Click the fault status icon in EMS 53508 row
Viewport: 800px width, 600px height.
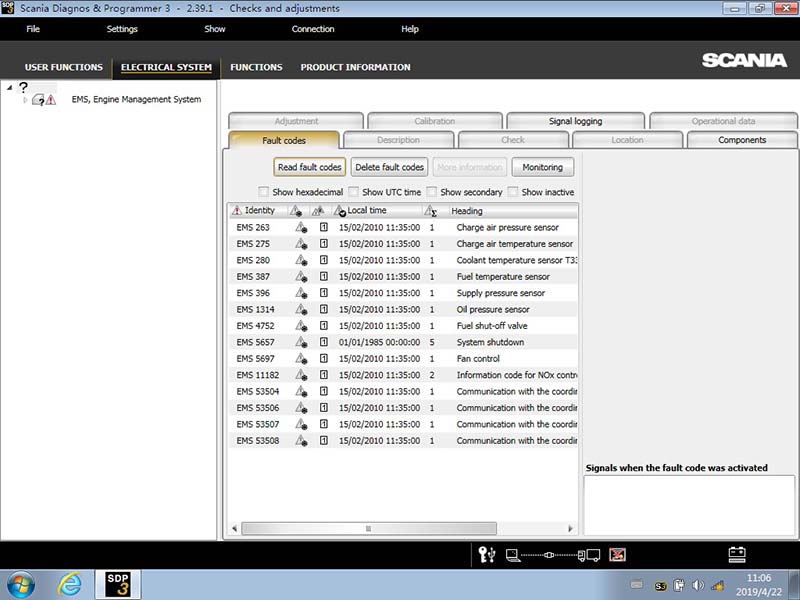(x=301, y=440)
